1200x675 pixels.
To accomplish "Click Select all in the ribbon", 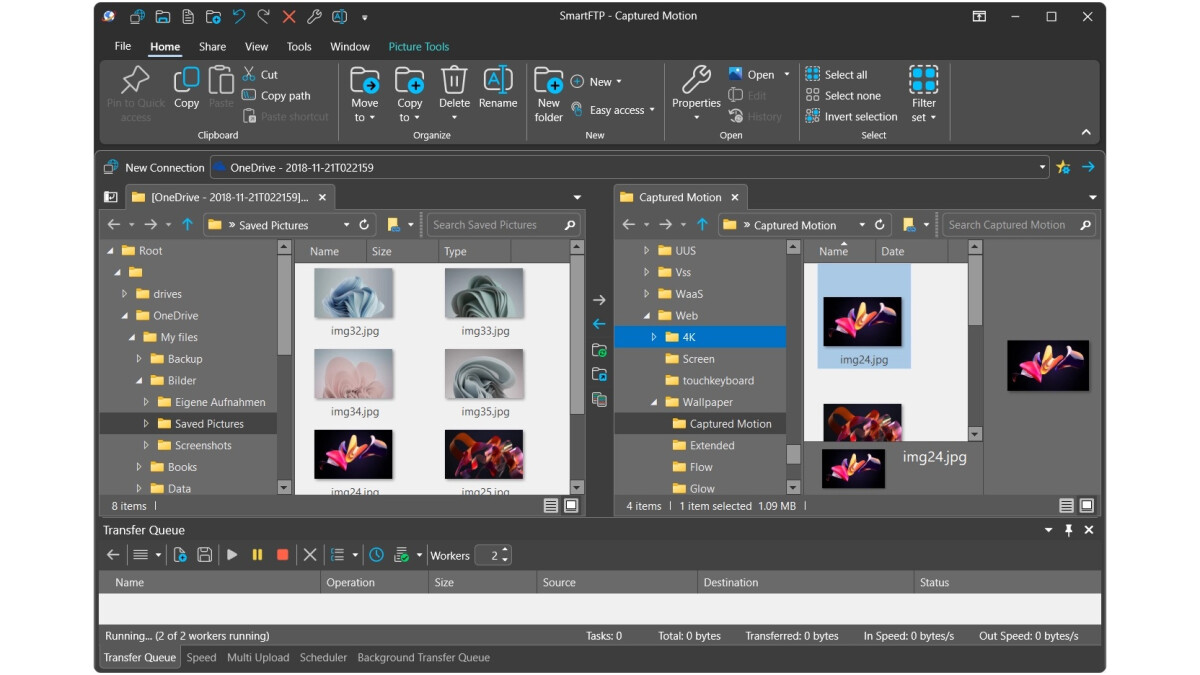I will click(x=837, y=74).
